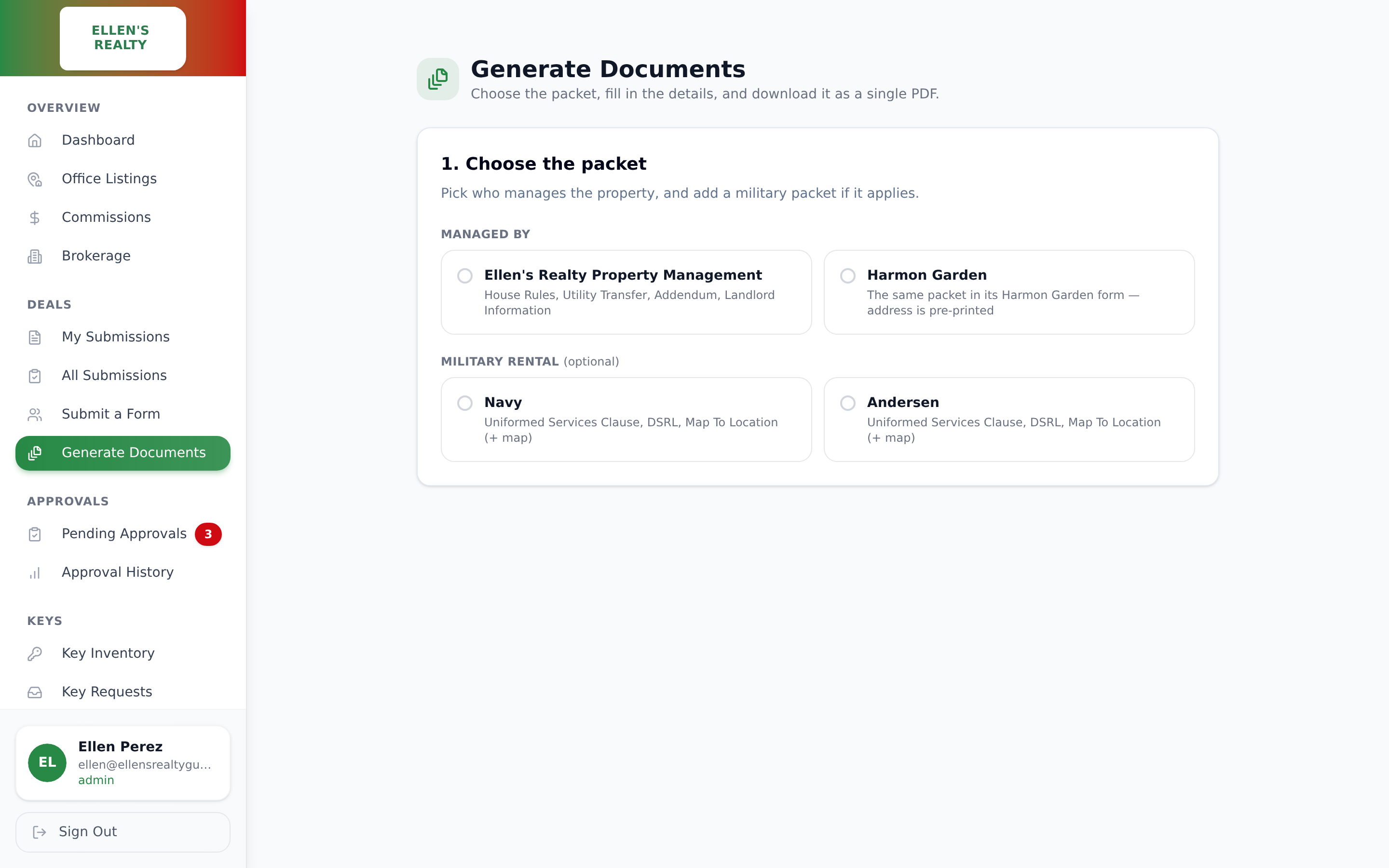Click the Key Requests inbox icon

tap(35, 692)
